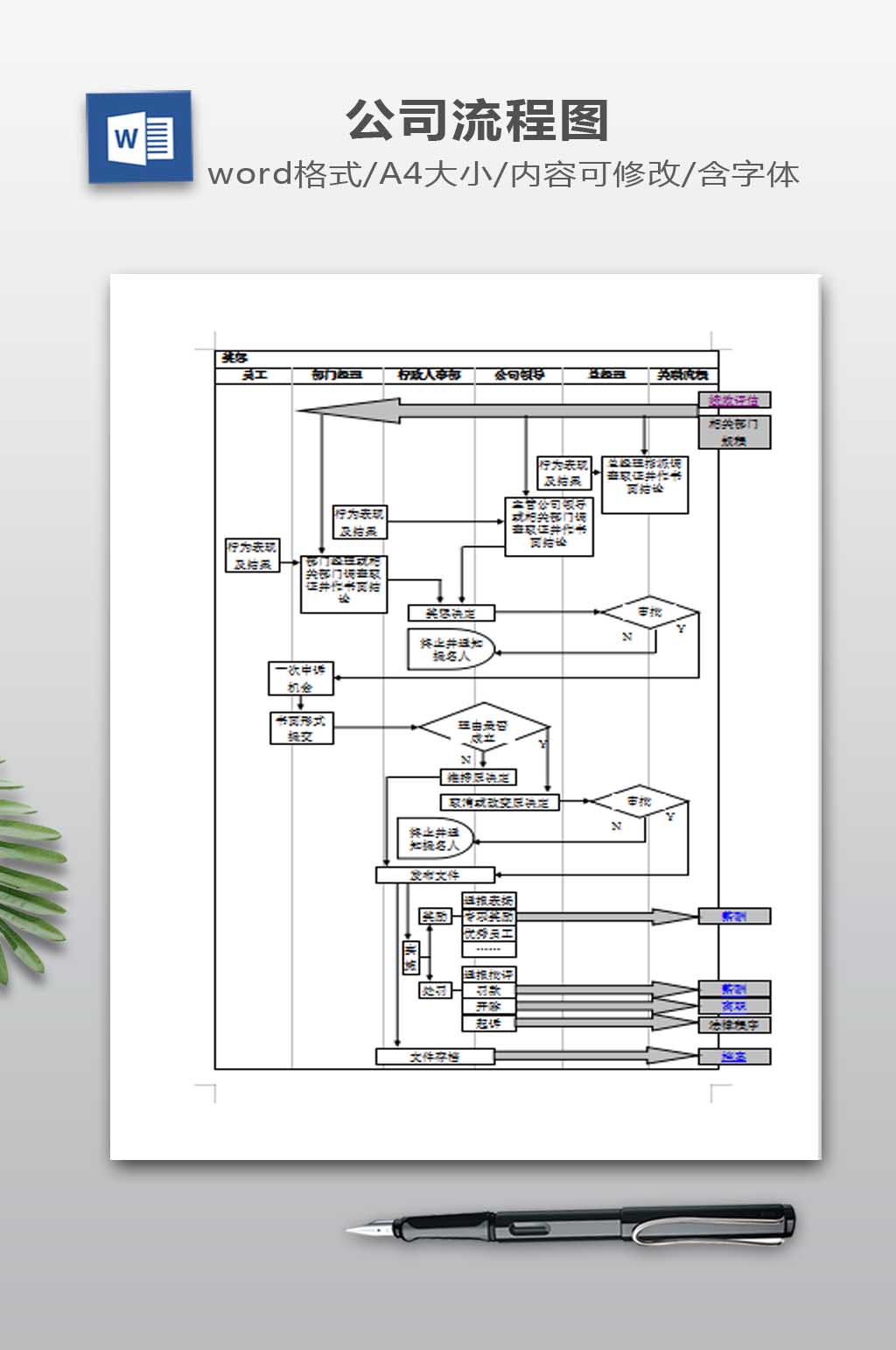896x1350 pixels.
Task: Click the blue Word document icon
Action: coord(140,137)
